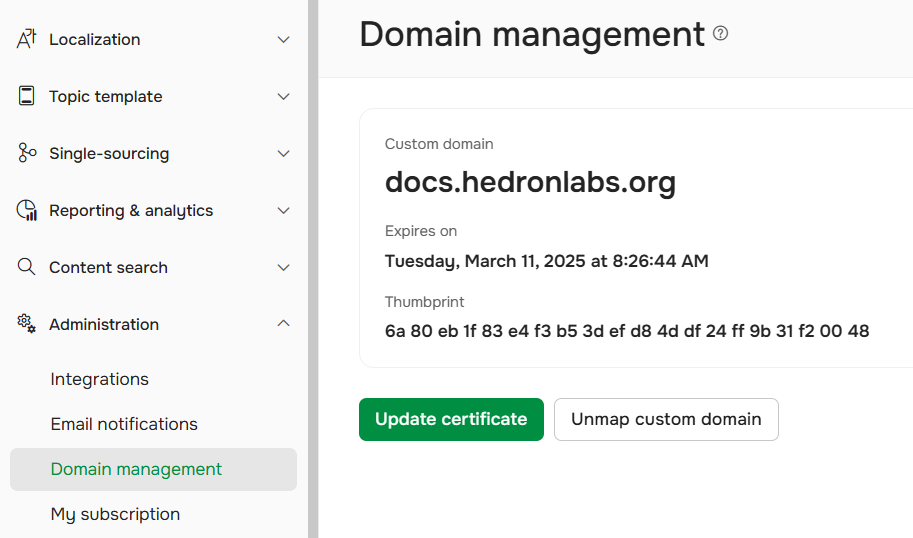Click the Thumbprint label
This screenshot has width=913, height=538.
tap(424, 302)
